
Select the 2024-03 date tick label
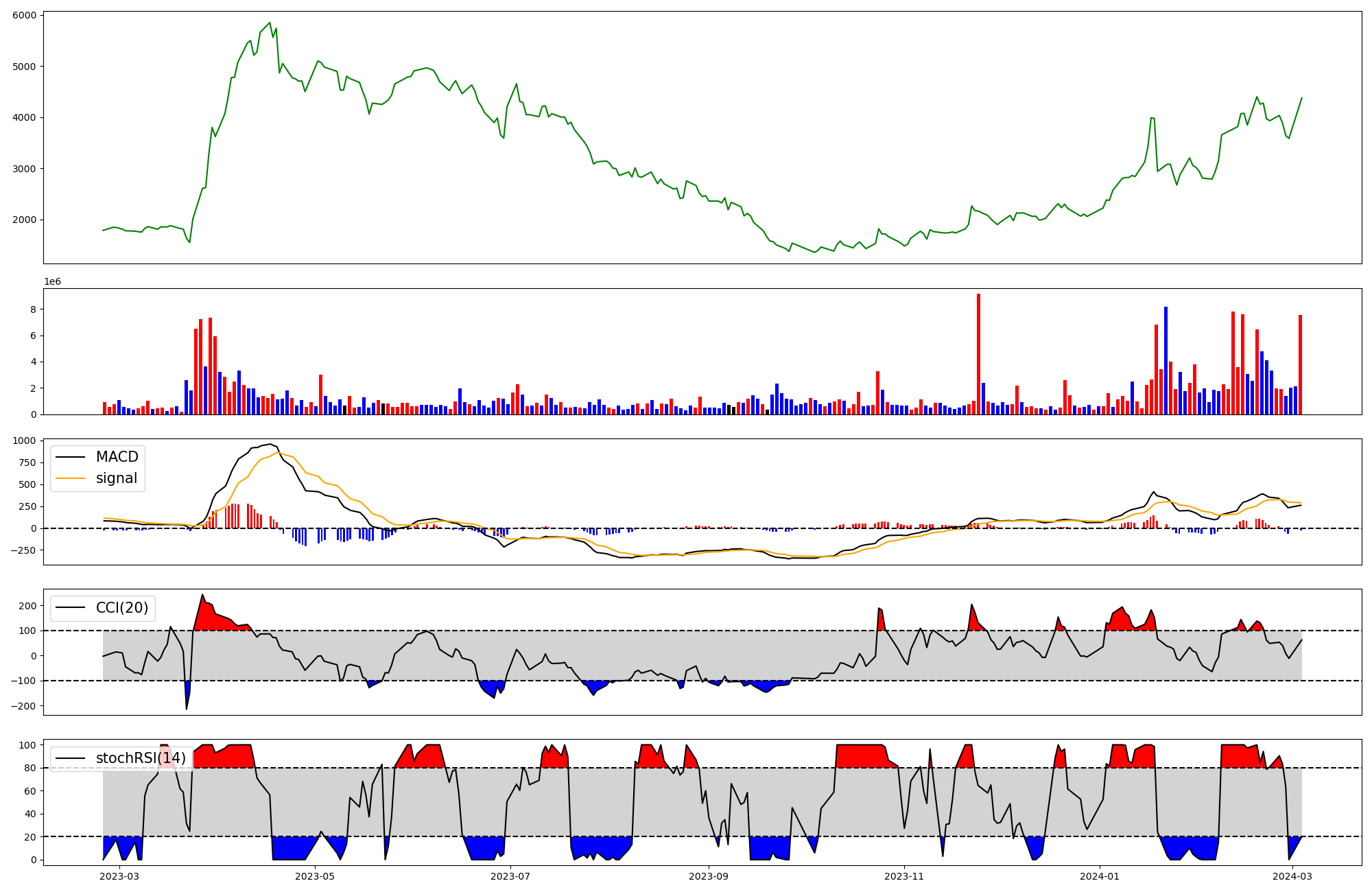1293,876
